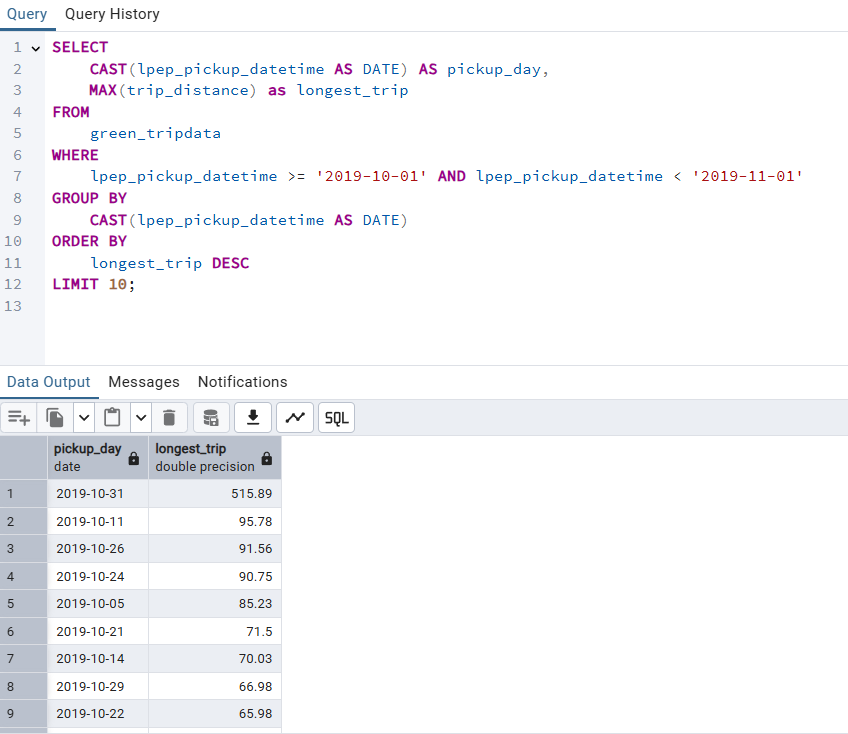Select cell 71.5
This screenshot has width=848, height=734.
coord(215,632)
